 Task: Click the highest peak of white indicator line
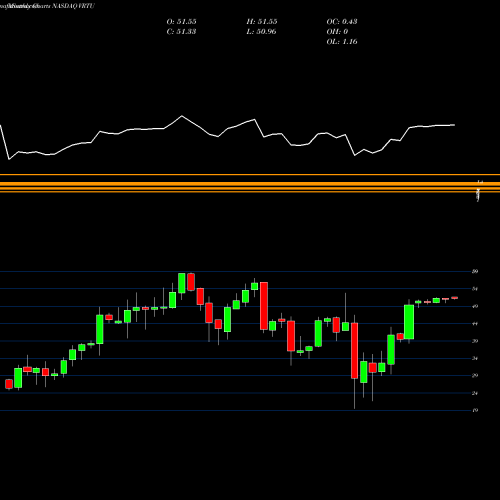pyautogui.click(x=182, y=116)
